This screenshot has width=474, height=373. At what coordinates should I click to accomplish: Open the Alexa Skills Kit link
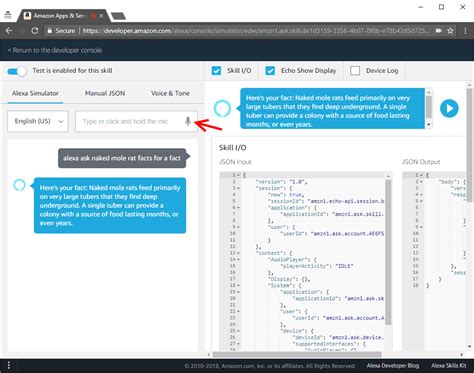coord(449,366)
